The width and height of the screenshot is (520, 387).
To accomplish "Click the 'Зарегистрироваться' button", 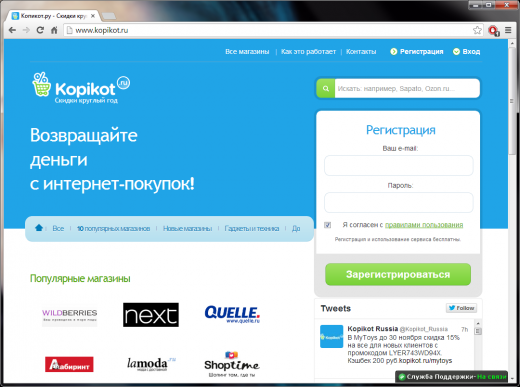I will pyautogui.click(x=398, y=274).
